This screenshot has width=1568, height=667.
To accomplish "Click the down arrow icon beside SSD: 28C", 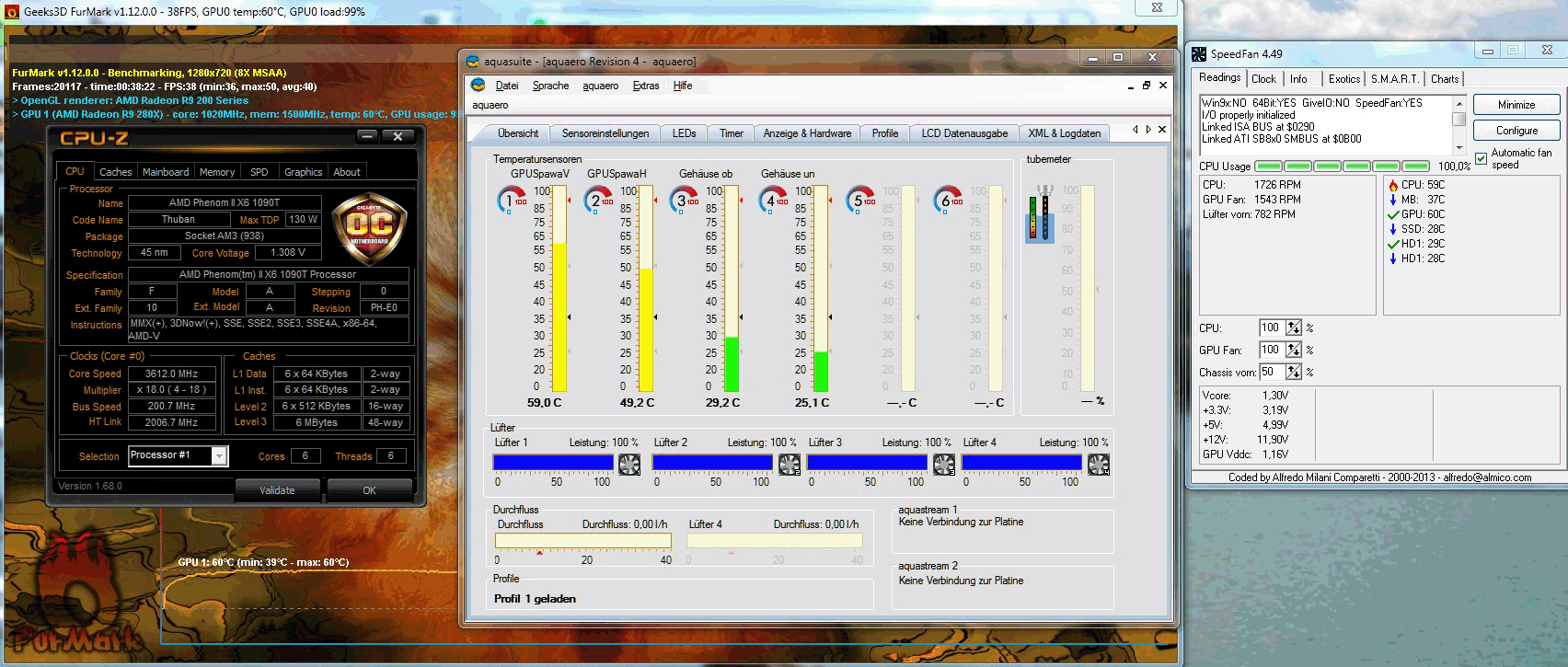I will click(1393, 229).
